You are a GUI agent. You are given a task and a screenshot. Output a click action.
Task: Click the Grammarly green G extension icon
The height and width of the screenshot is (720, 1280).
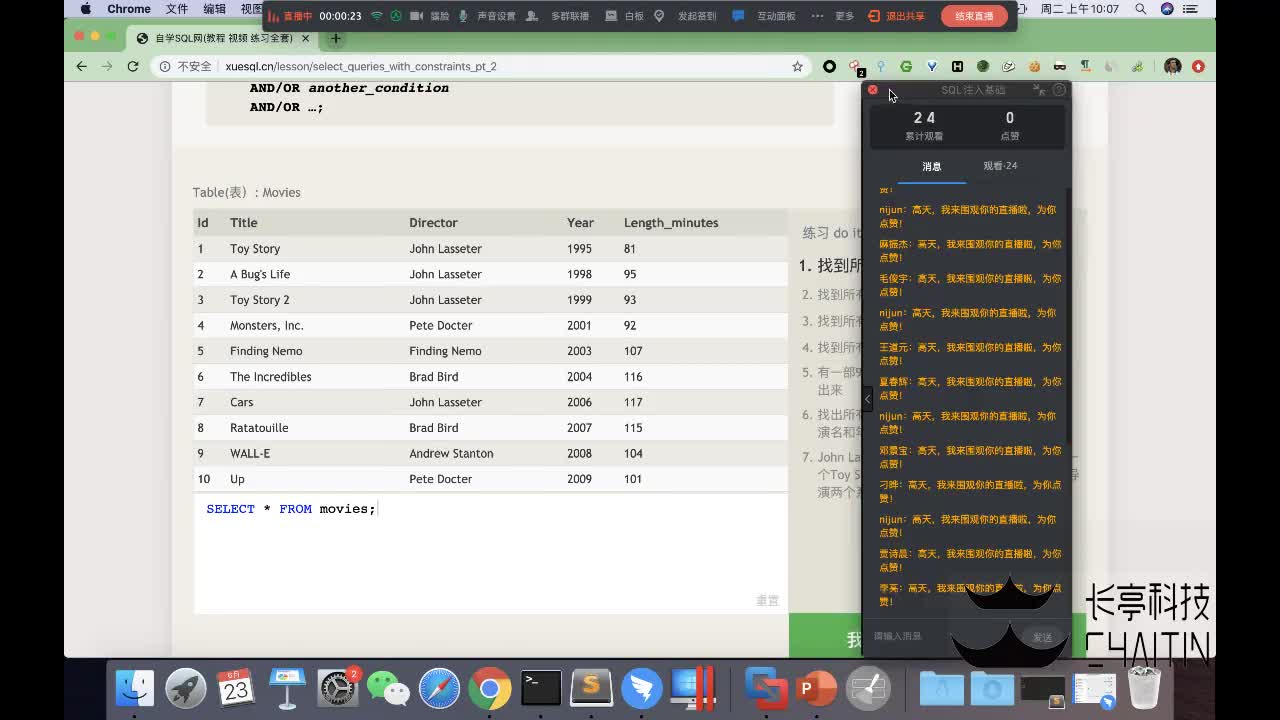pyautogui.click(x=906, y=66)
